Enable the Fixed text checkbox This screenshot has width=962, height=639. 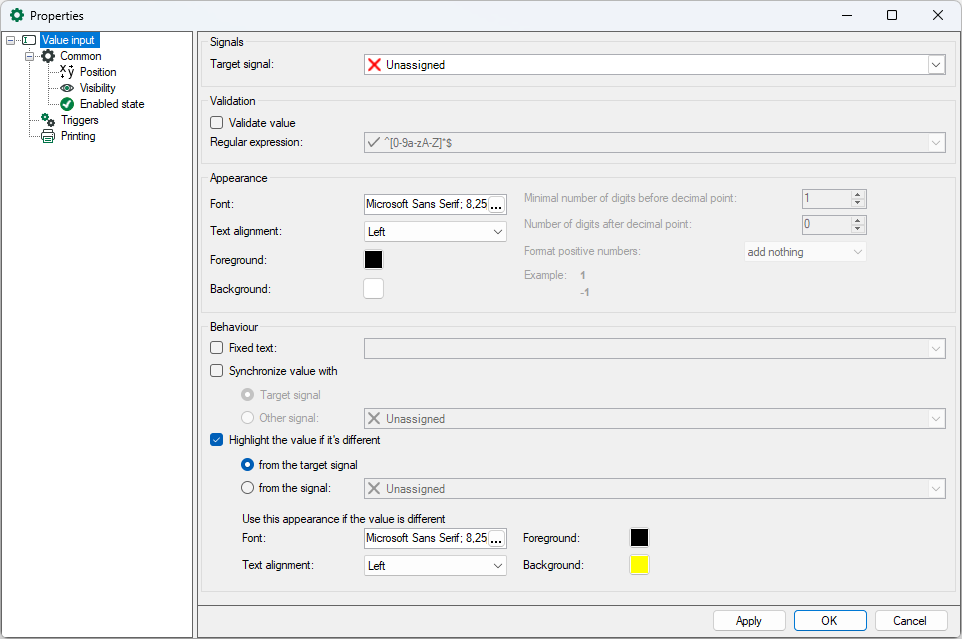[x=217, y=348]
